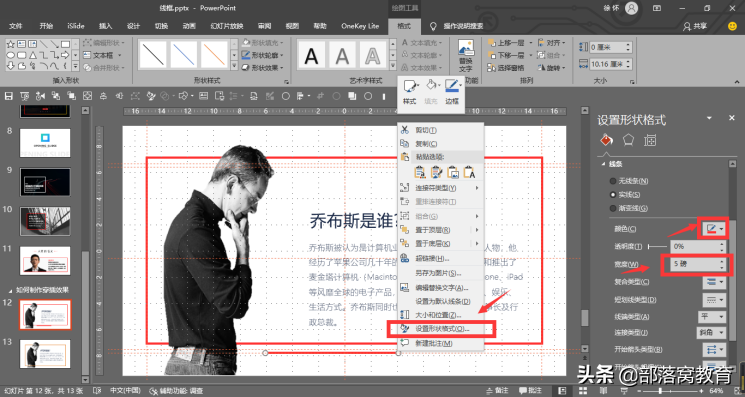
Task: Open the Effects pentagon tab icon
Action: (x=628, y=140)
